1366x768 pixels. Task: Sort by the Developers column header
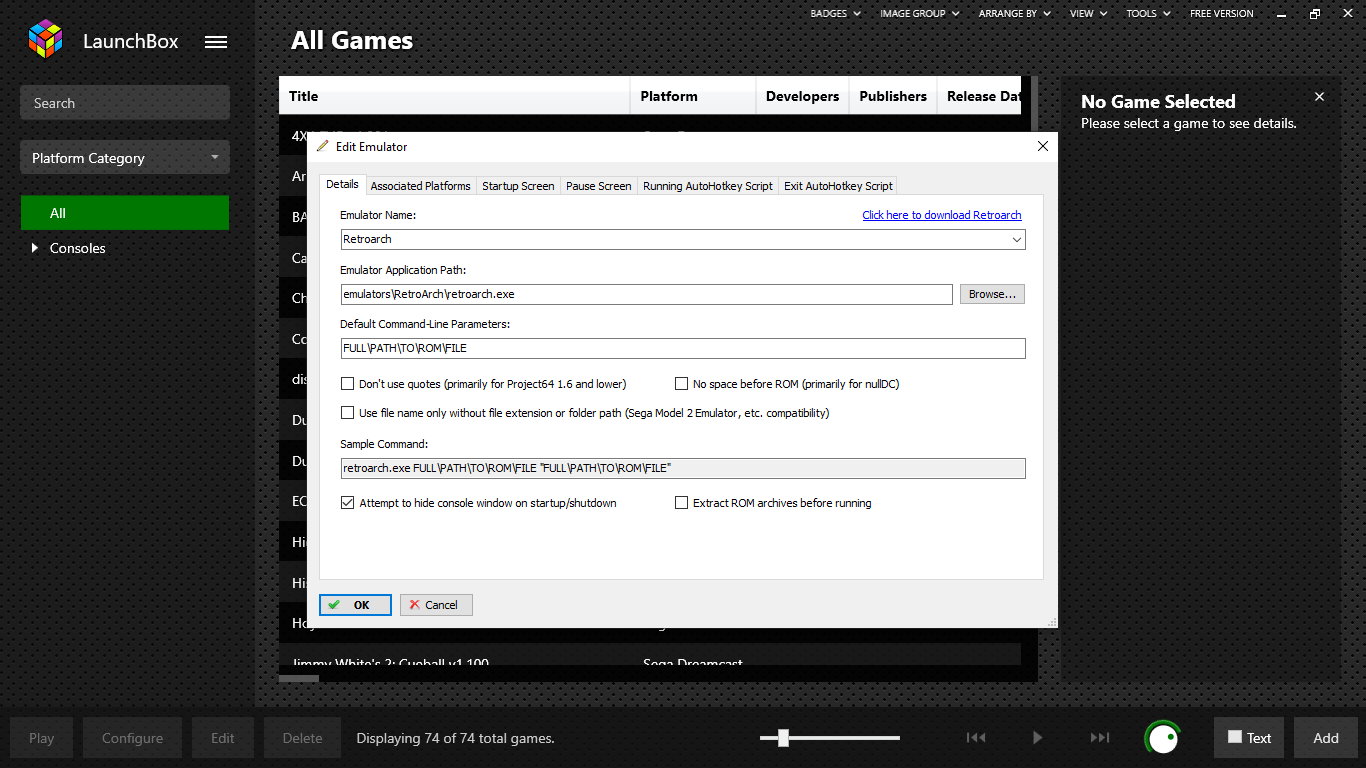[802, 96]
